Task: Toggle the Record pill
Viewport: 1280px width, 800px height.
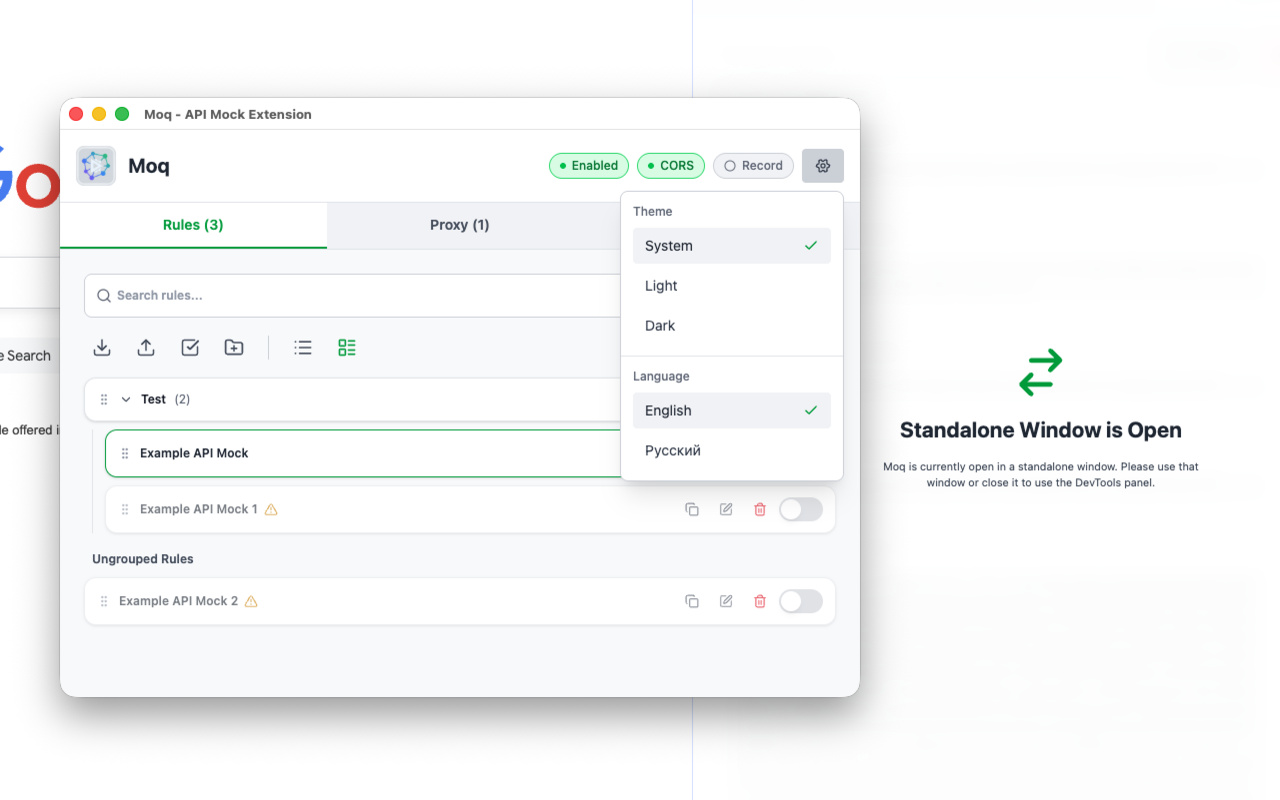Action: (x=754, y=166)
